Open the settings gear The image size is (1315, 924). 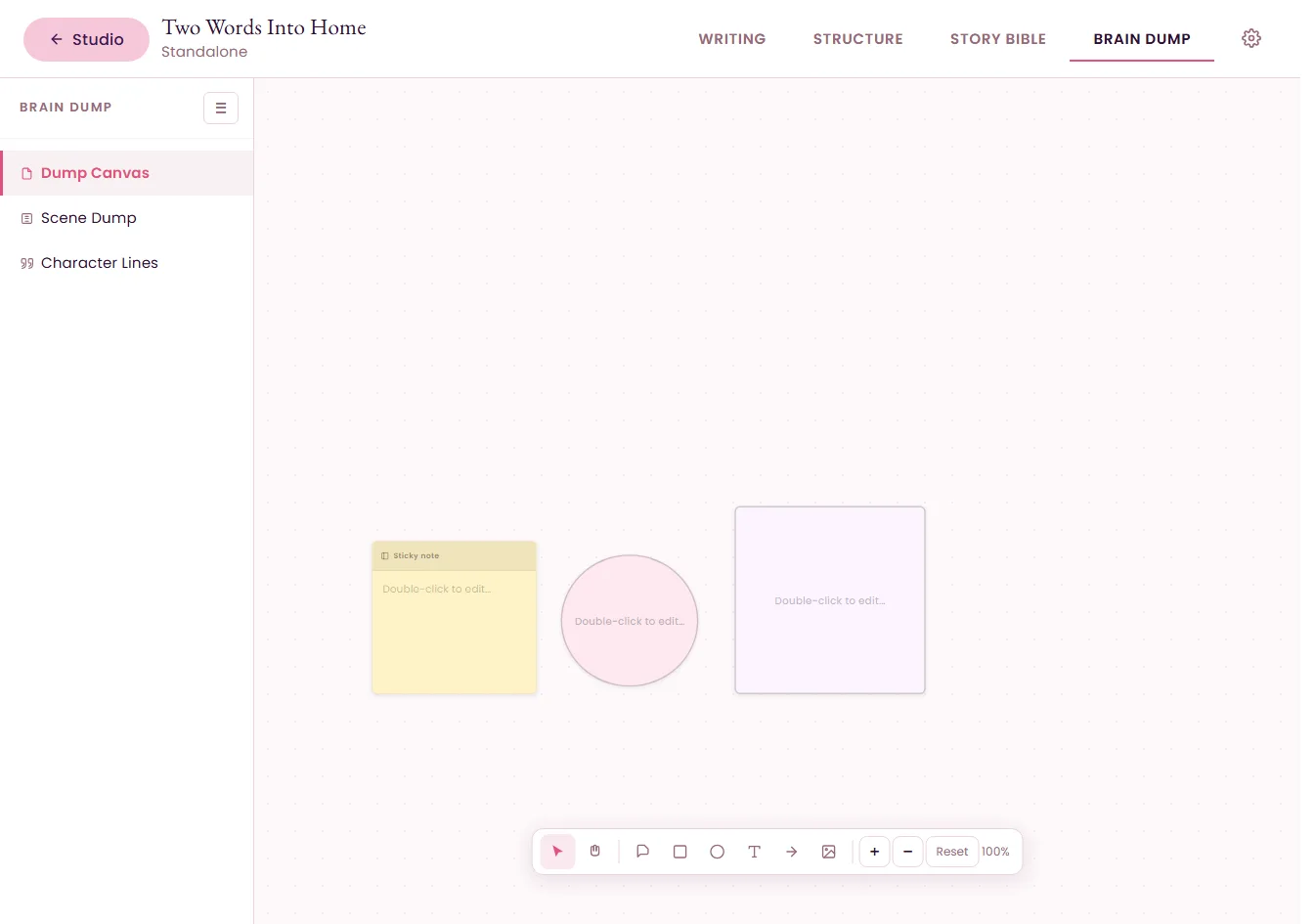pos(1251,38)
